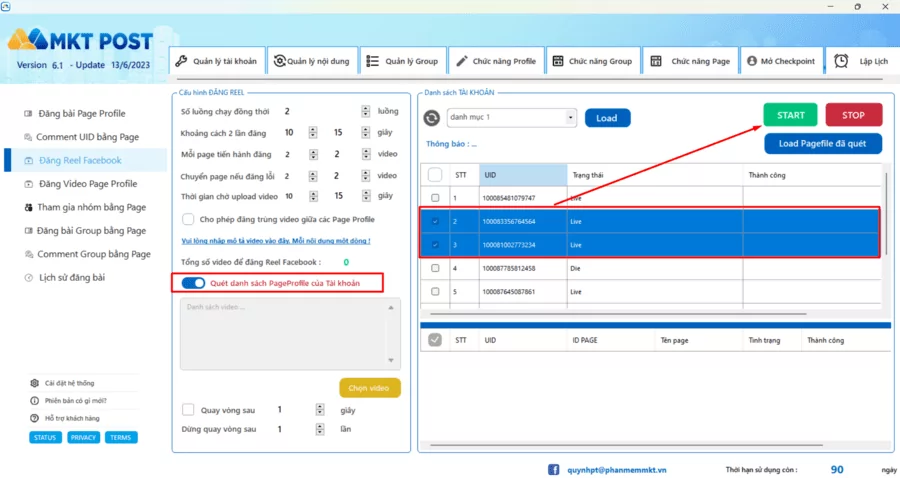Check Cho phép đăng trùng video checkbox
The width and height of the screenshot is (900, 478).
(x=188, y=219)
